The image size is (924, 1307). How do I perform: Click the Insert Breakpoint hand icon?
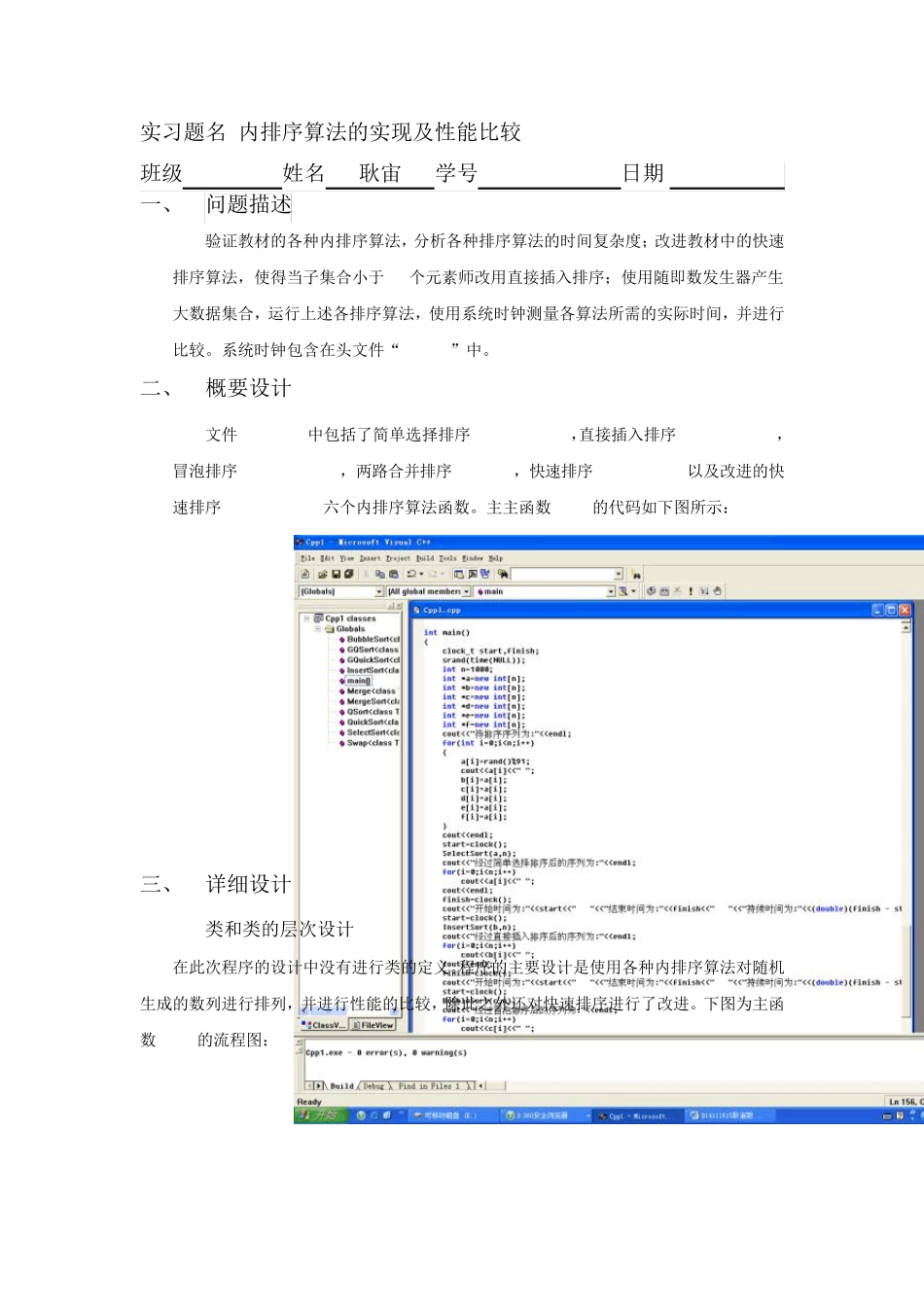click(718, 591)
